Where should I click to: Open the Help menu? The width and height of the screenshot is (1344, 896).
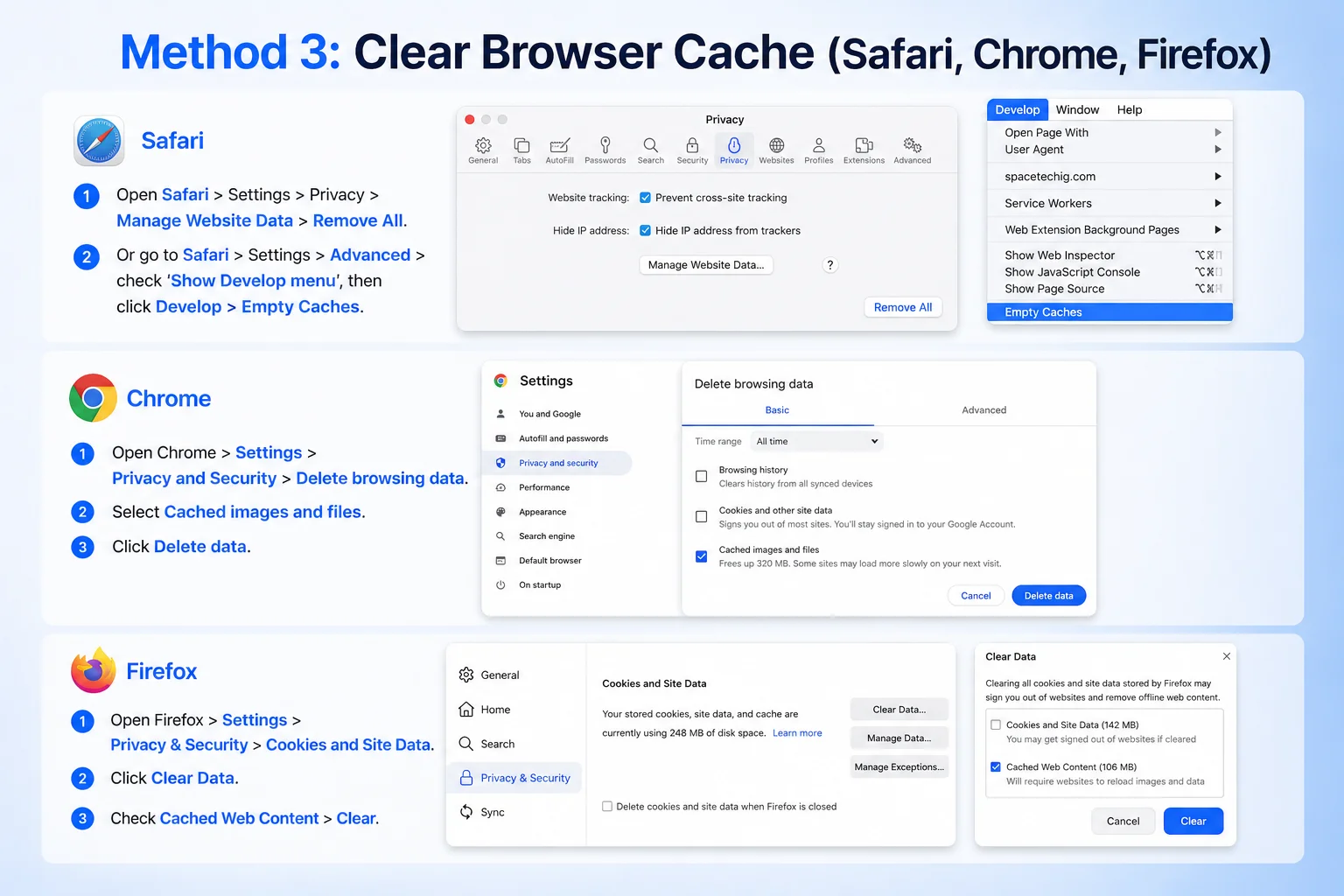coord(1130,109)
